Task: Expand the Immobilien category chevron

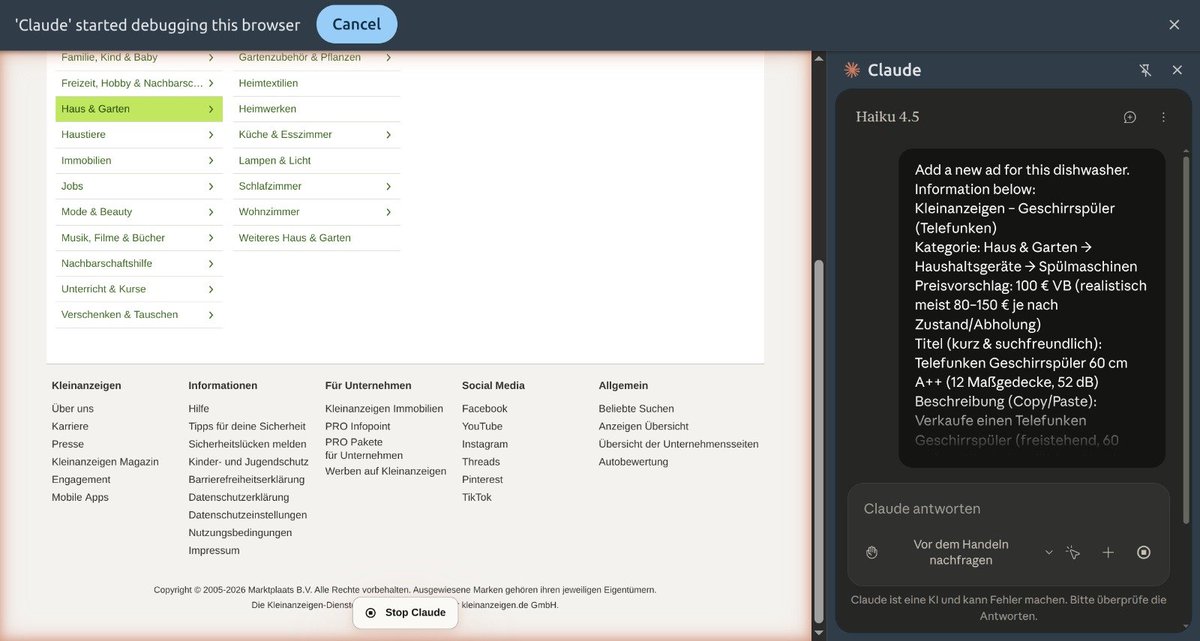Action: tap(211, 160)
